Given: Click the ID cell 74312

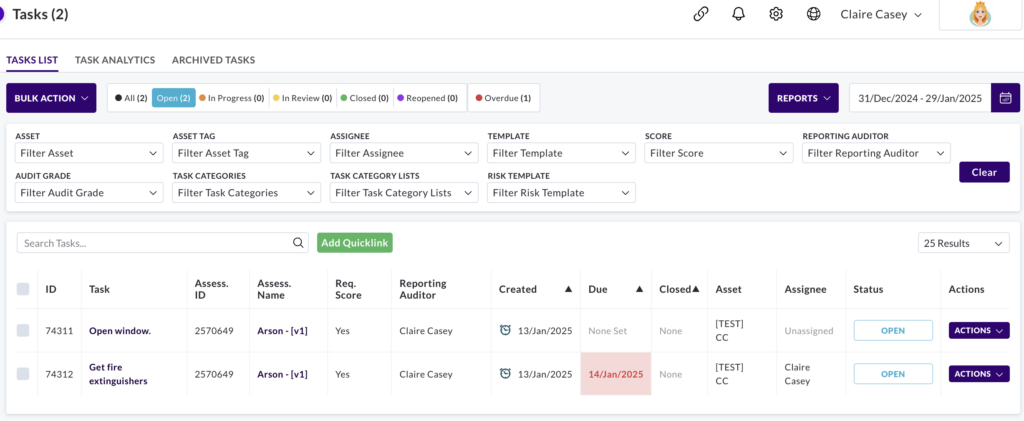Looking at the screenshot, I should [59, 374].
